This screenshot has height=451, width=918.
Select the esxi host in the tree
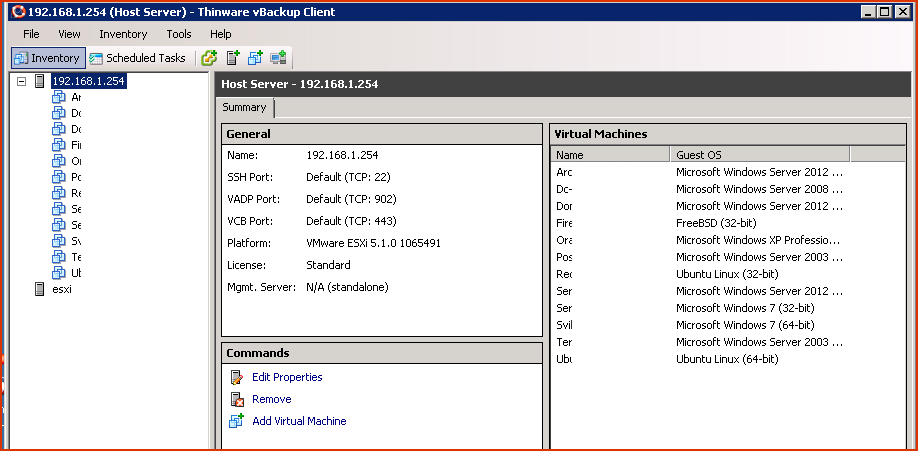click(62, 289)
